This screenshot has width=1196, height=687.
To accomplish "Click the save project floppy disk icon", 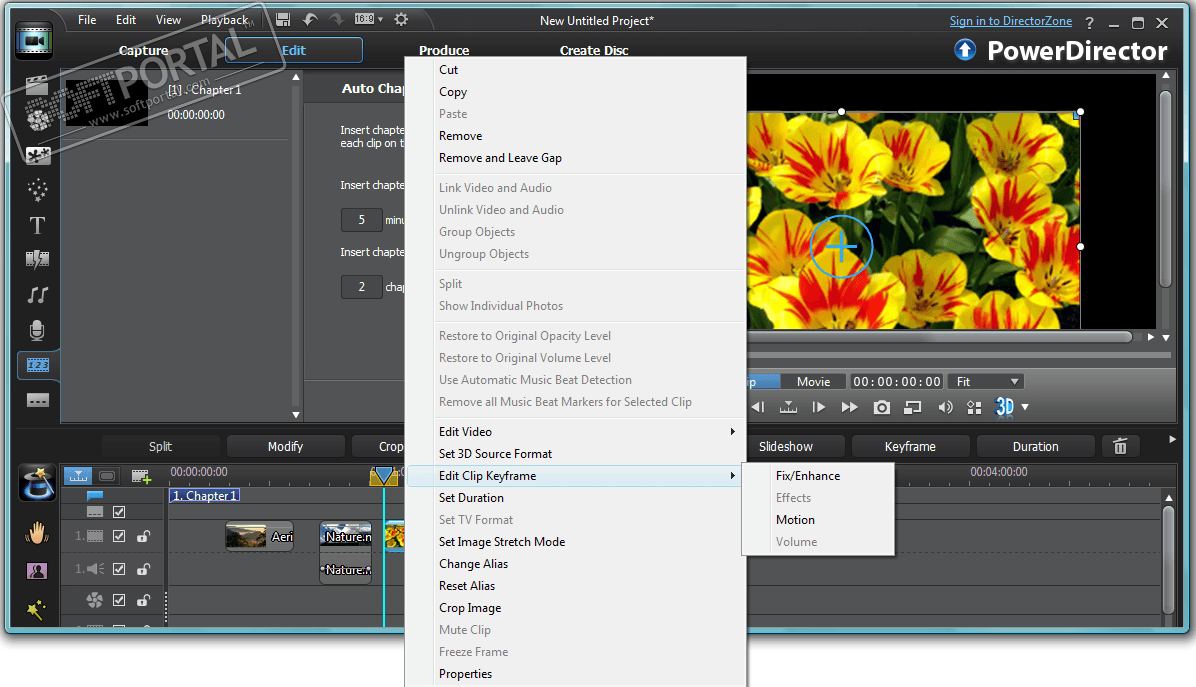I will (x=283, y=20).
